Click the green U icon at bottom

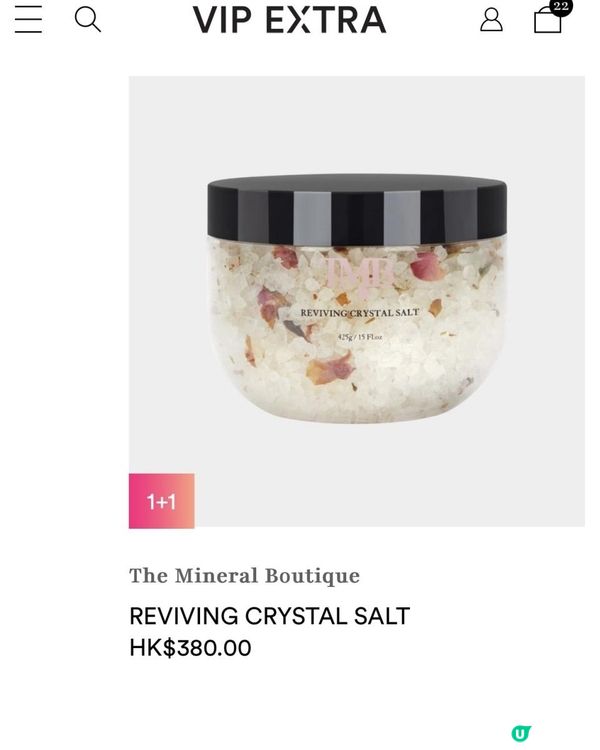pyautogui.click(x=521, y=733)
